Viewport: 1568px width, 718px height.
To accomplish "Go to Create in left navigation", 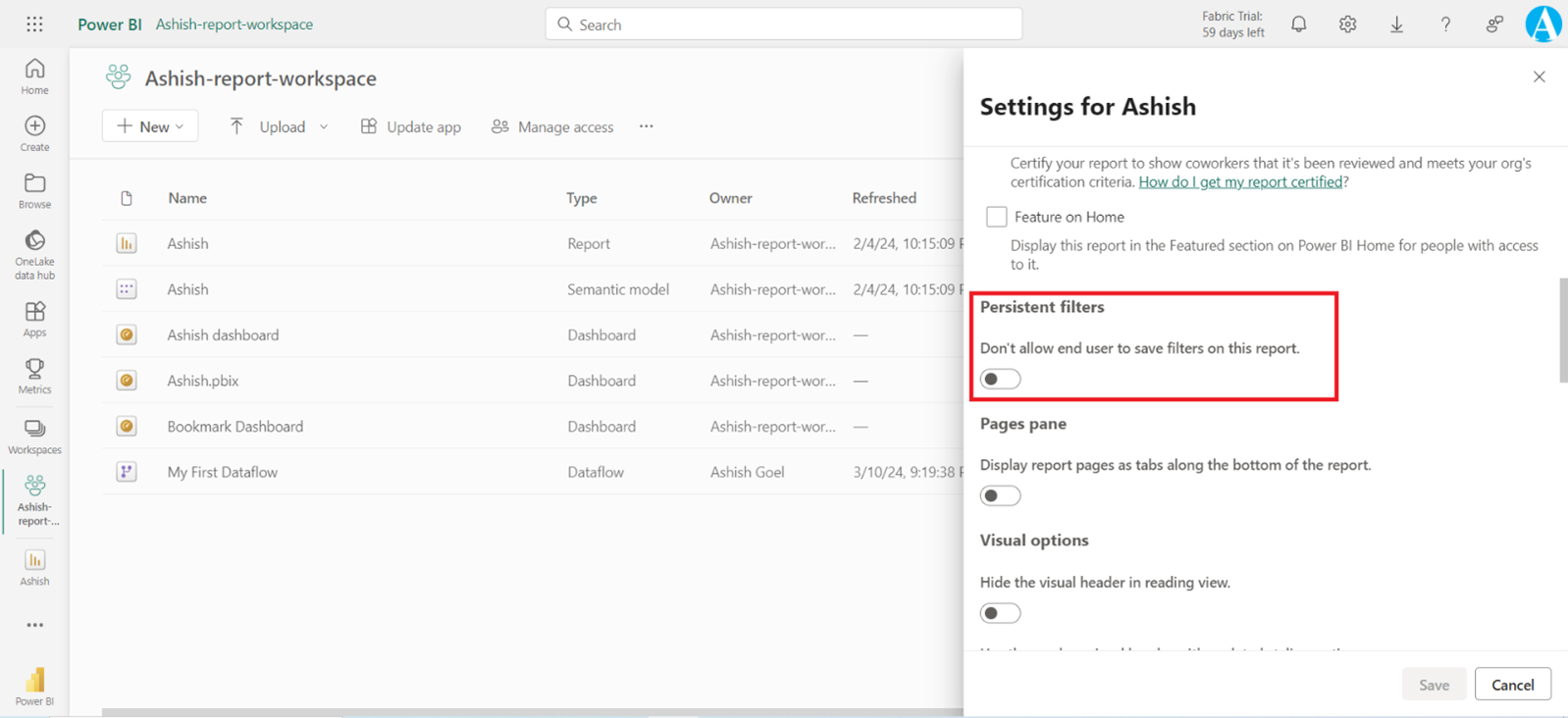I will (34, 133).
